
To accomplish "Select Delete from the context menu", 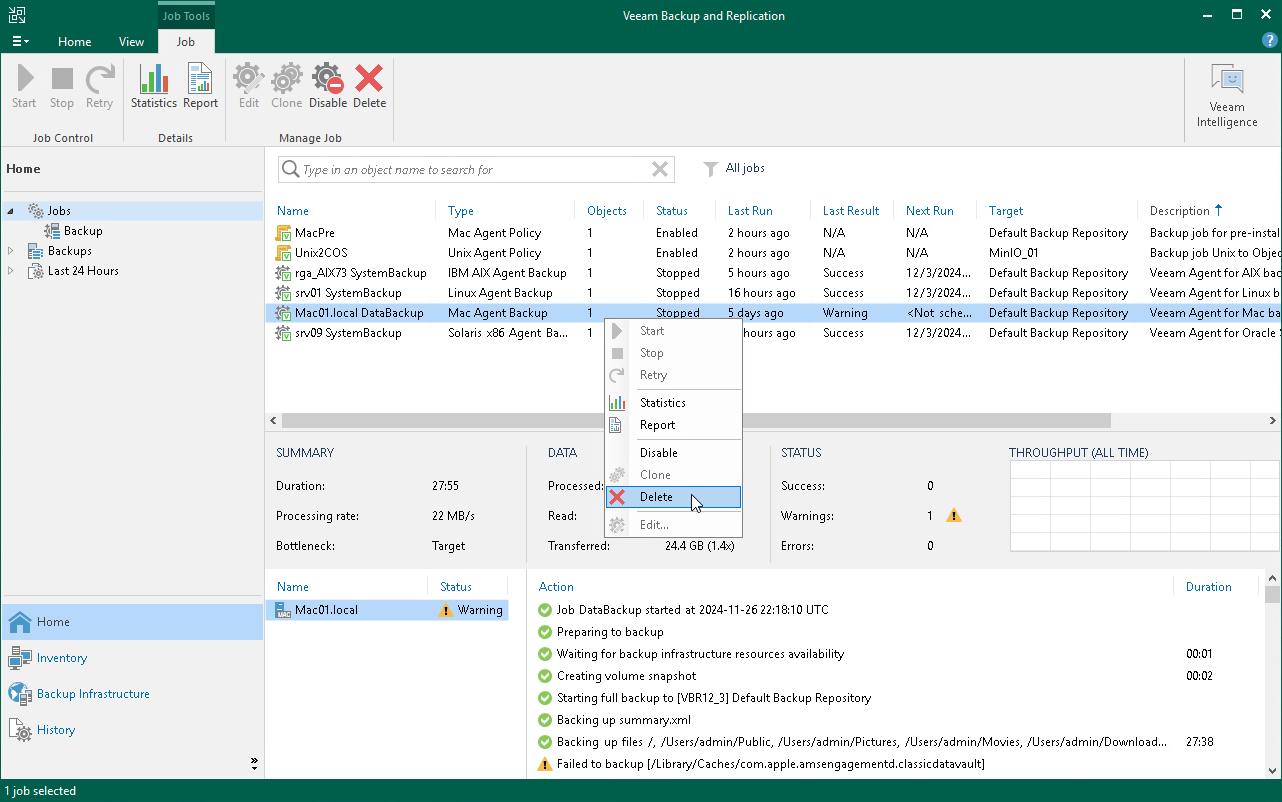I will (657, 497).
